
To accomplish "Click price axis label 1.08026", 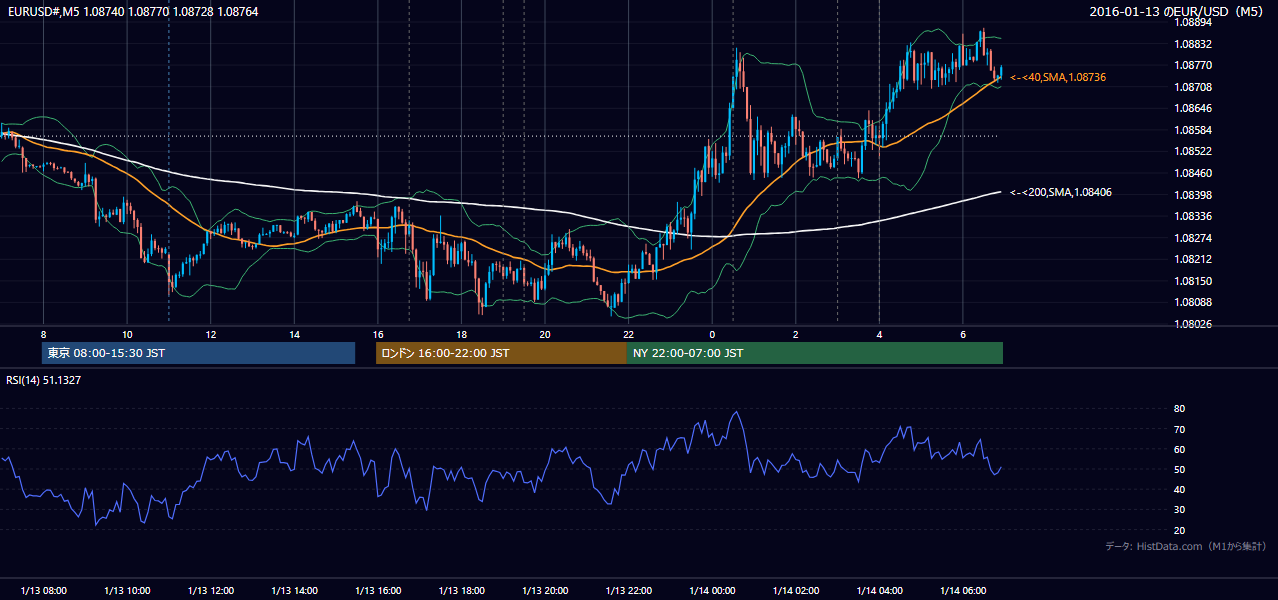I will coord(1192,324).
